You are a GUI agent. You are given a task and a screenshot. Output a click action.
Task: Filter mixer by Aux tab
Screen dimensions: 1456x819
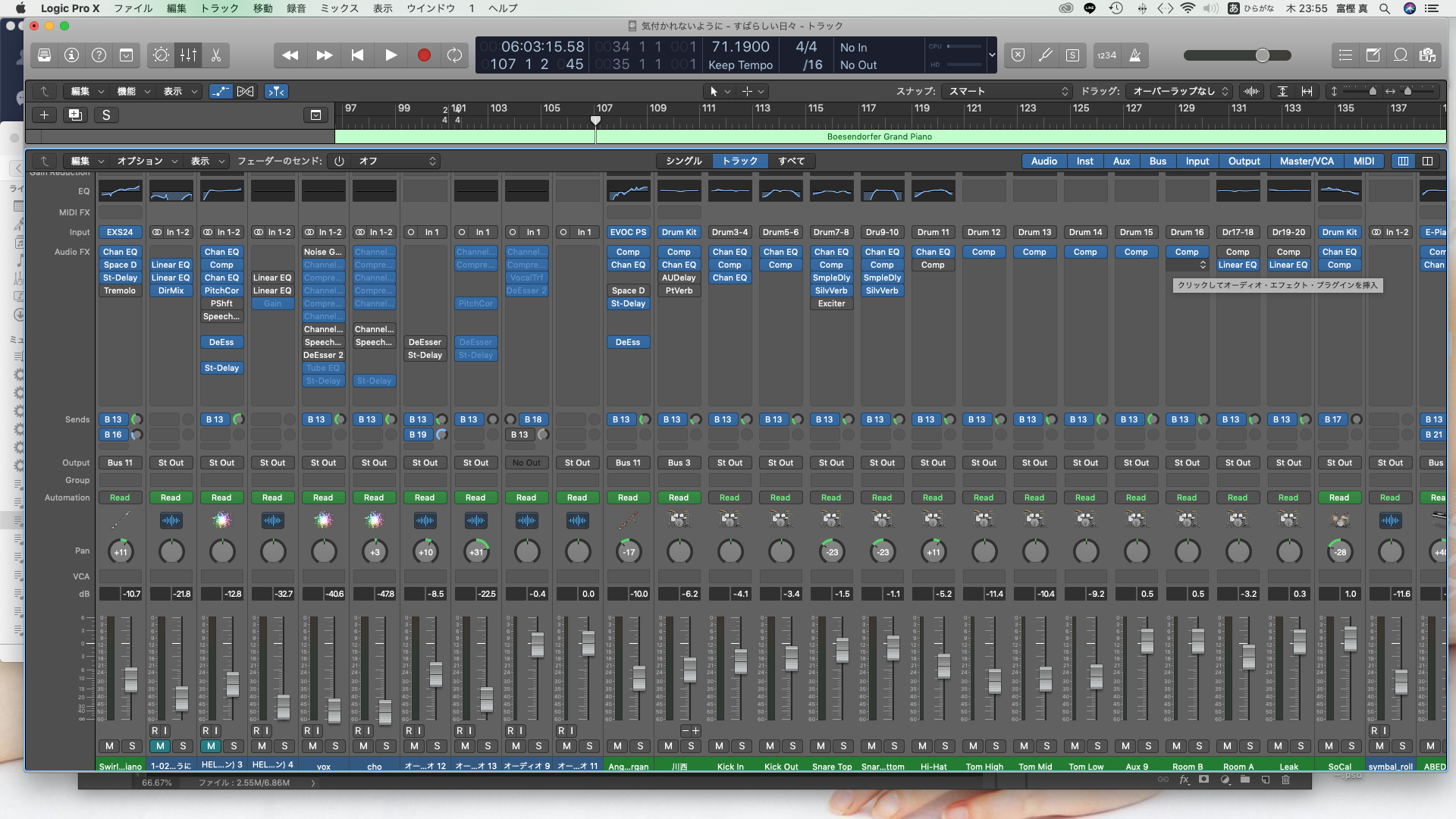point(1121,162)
